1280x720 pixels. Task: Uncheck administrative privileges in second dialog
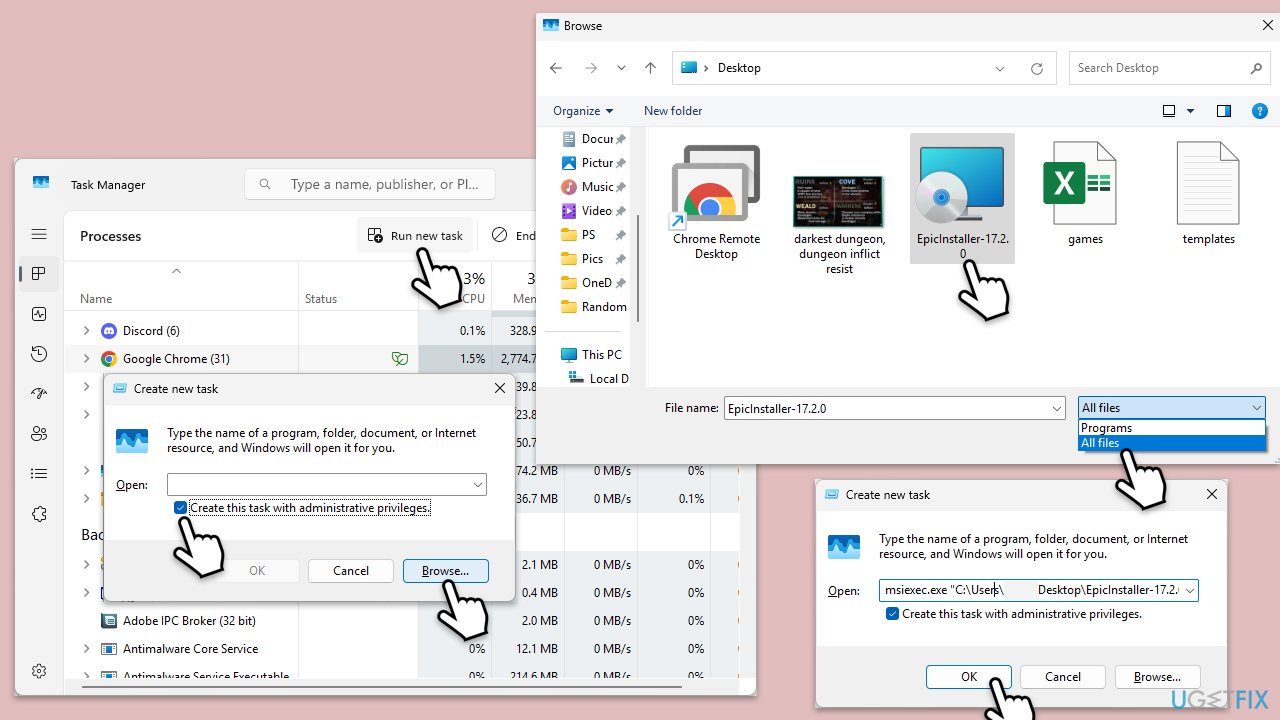(891, 613)
